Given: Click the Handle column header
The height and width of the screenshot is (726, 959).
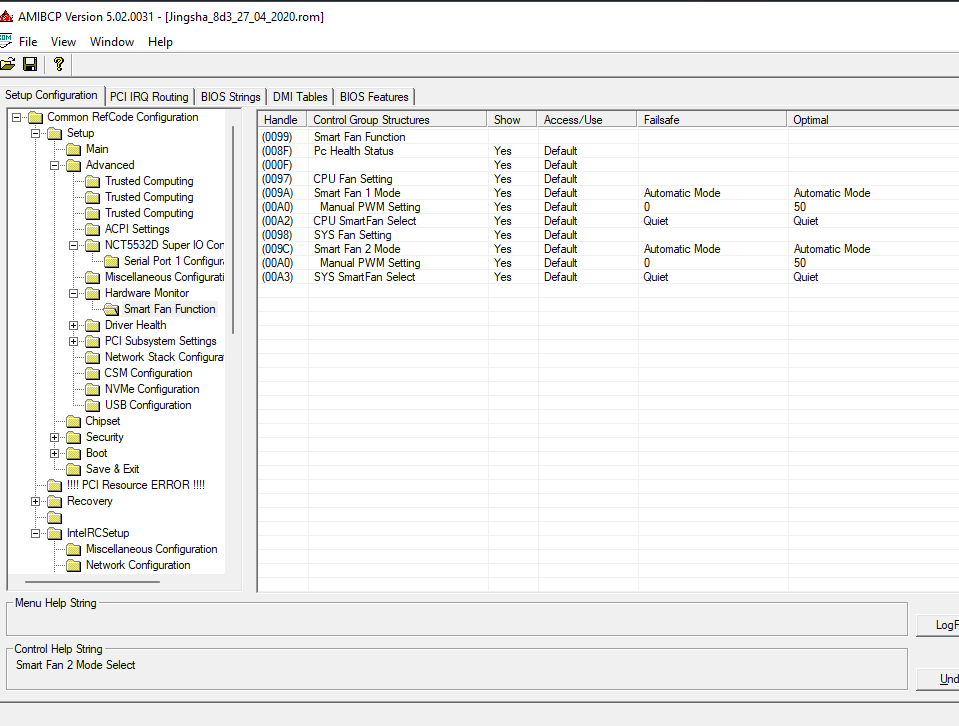Looking at the screenshot, I should 282,120.
